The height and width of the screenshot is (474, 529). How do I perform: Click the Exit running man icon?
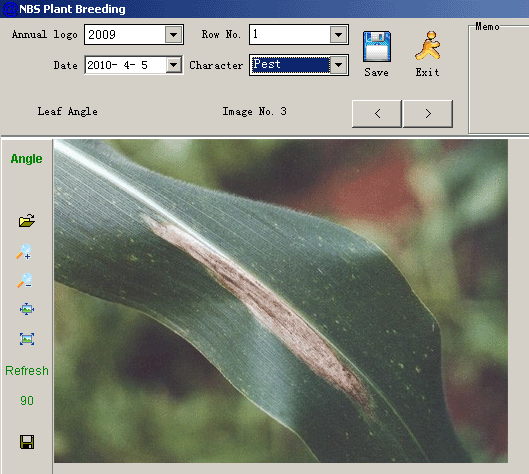[428, 46]
